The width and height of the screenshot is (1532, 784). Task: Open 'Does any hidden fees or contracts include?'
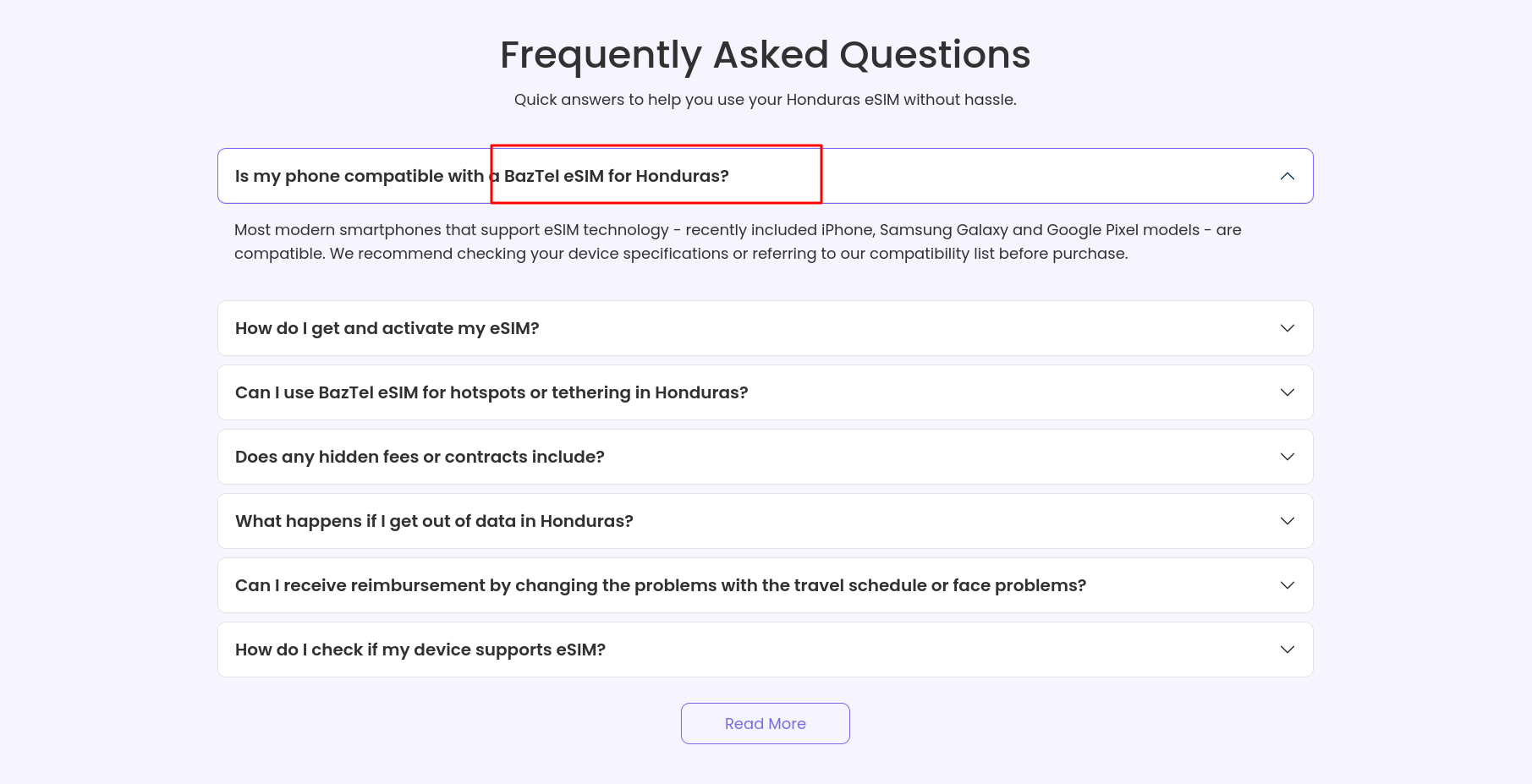pyautogui.click(x=420, y=457)
